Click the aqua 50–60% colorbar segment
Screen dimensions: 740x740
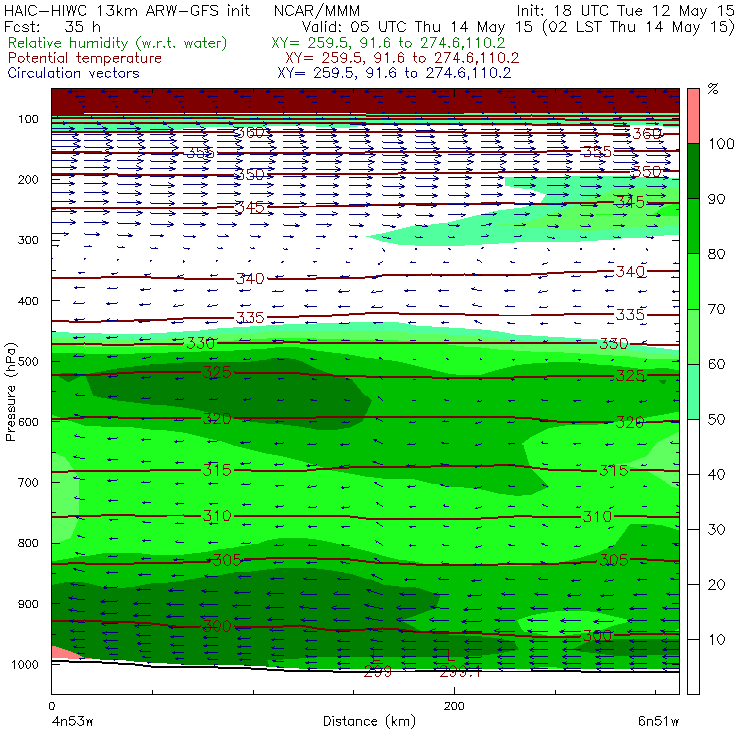click(693, 392)
